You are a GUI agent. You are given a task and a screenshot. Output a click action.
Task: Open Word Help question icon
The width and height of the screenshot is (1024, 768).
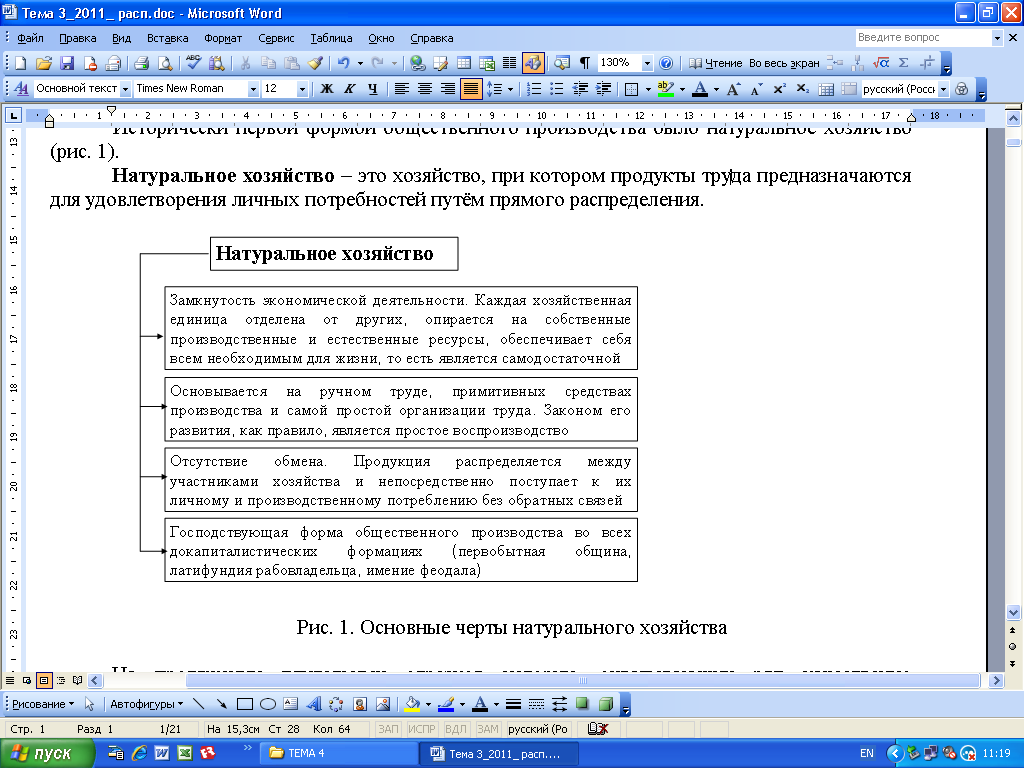coord(665,63)
